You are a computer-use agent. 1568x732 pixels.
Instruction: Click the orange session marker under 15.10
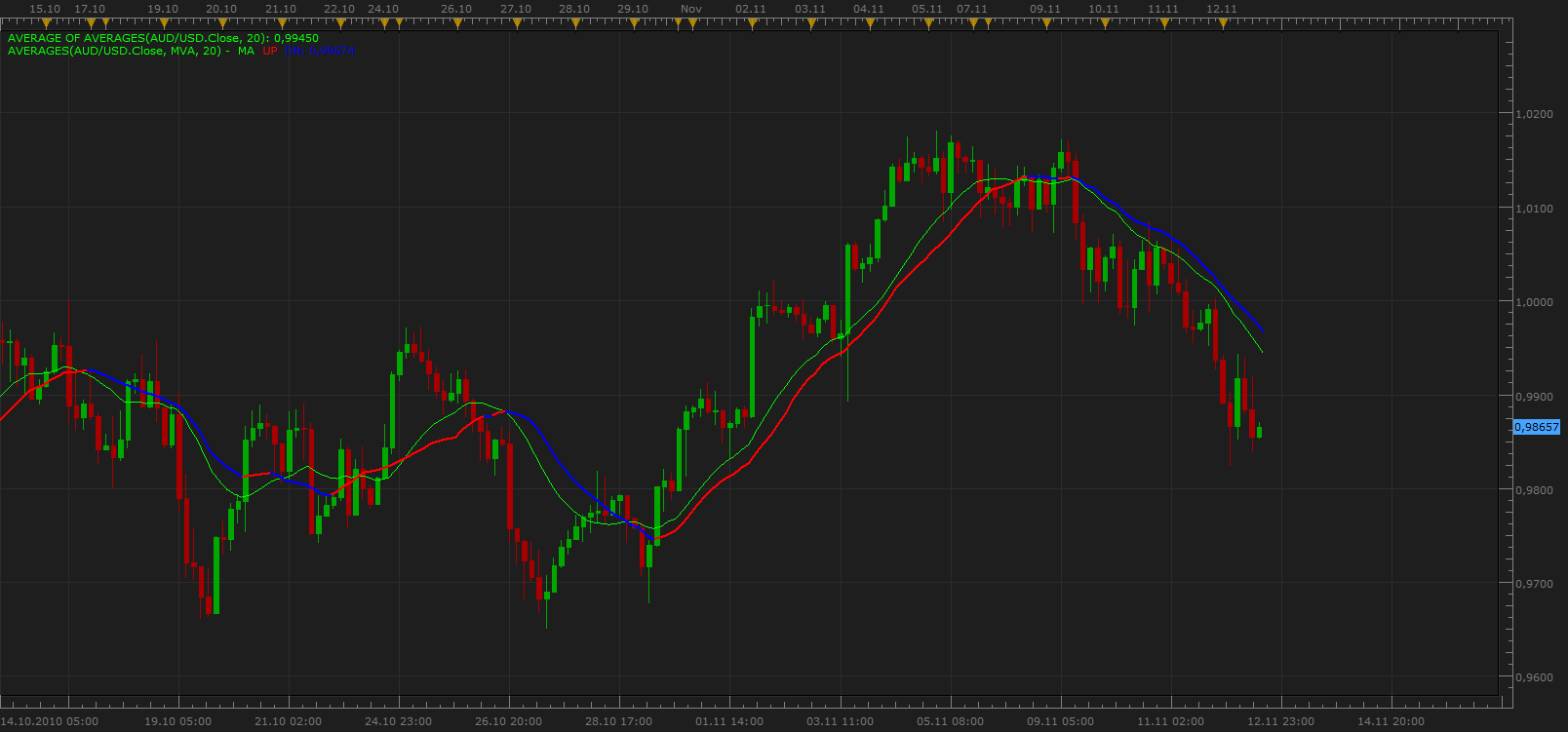(45, 22)
